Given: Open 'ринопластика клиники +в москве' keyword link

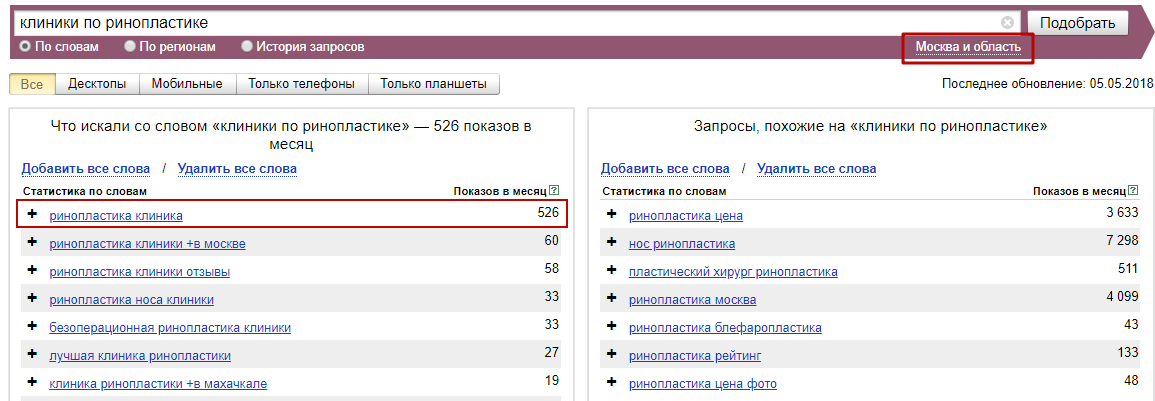Looking at the screenshot, I should click(147, 244).
